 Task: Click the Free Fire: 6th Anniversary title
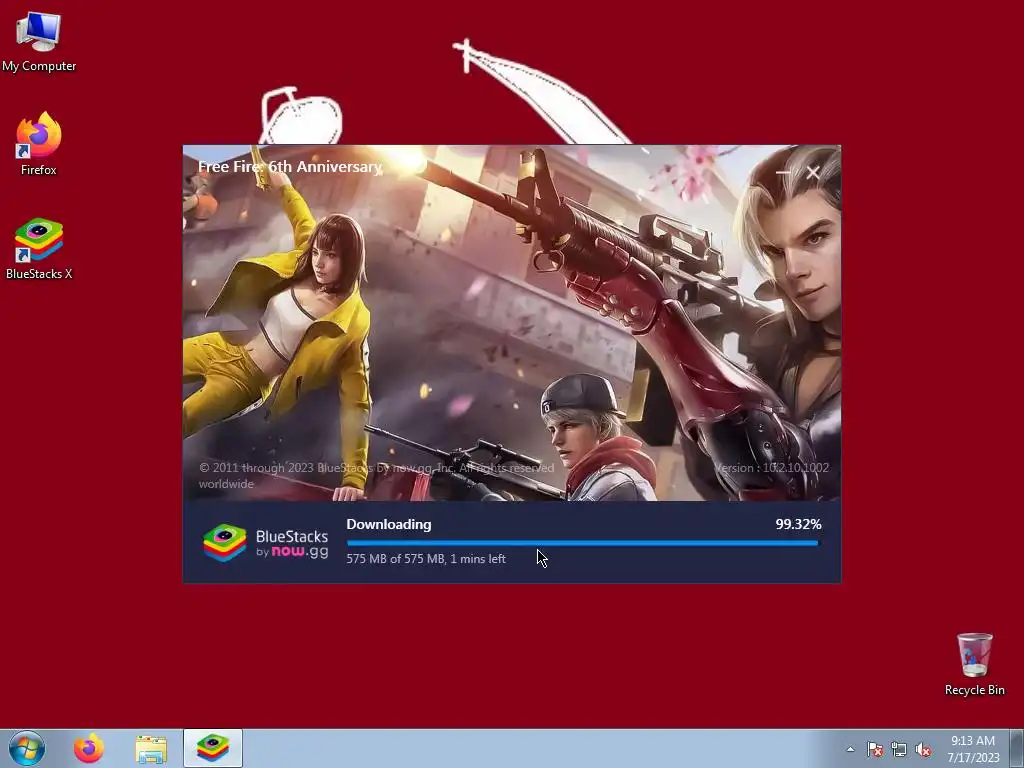point(291,167)
